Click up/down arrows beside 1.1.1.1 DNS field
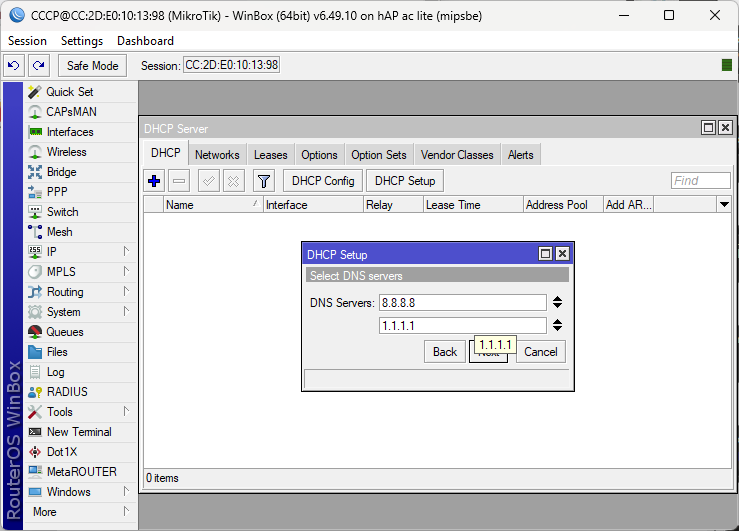 pyautogui.click(x=558, y=325)
